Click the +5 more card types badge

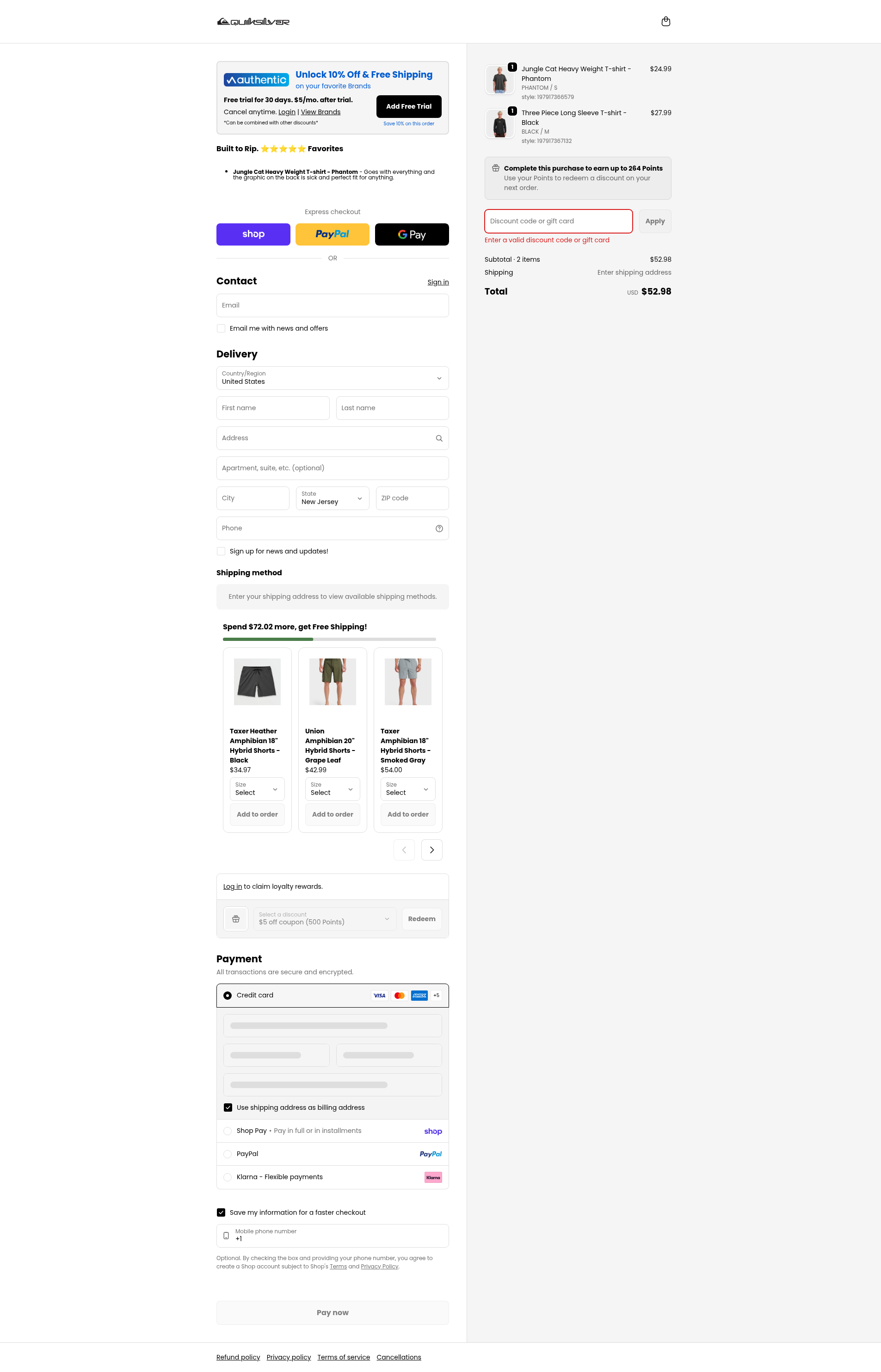point(437,996)
